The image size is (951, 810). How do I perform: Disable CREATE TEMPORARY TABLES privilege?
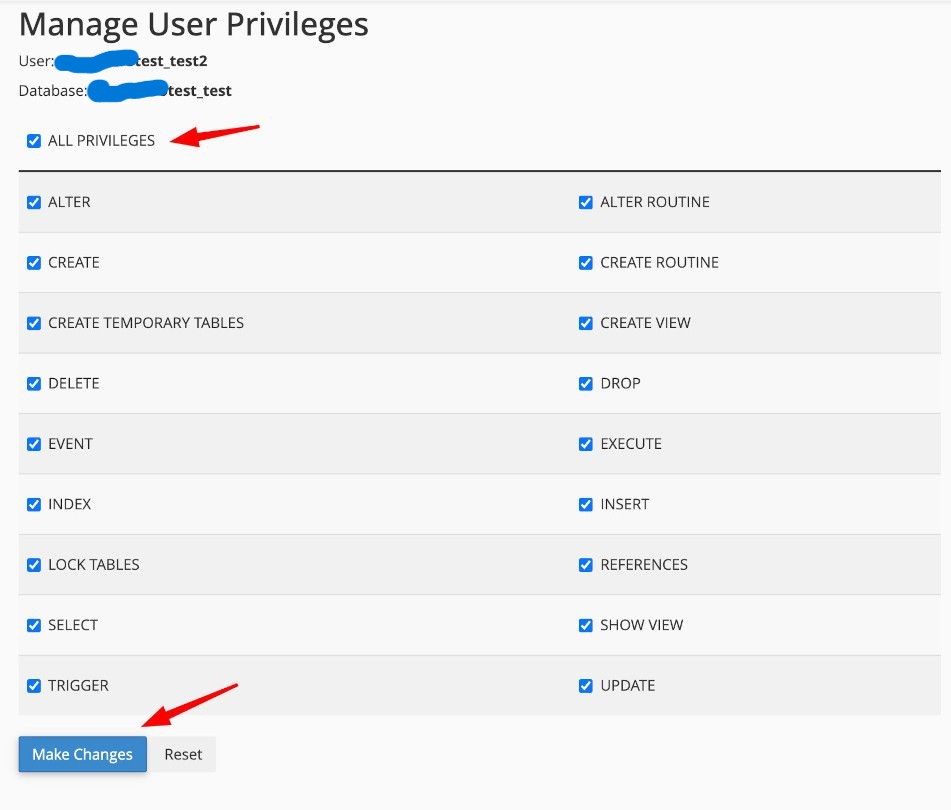click(34, 323)
